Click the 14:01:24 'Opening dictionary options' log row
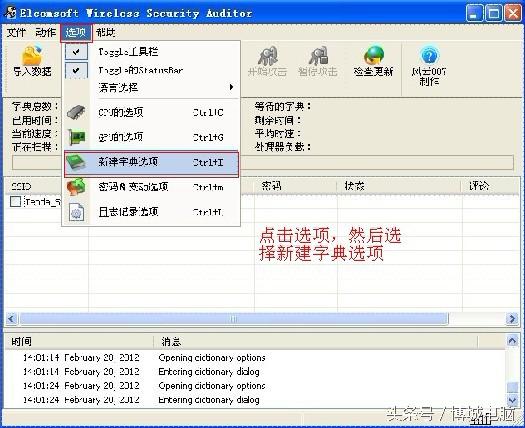This screenshot has height=428, width=525. coord(255,386)
